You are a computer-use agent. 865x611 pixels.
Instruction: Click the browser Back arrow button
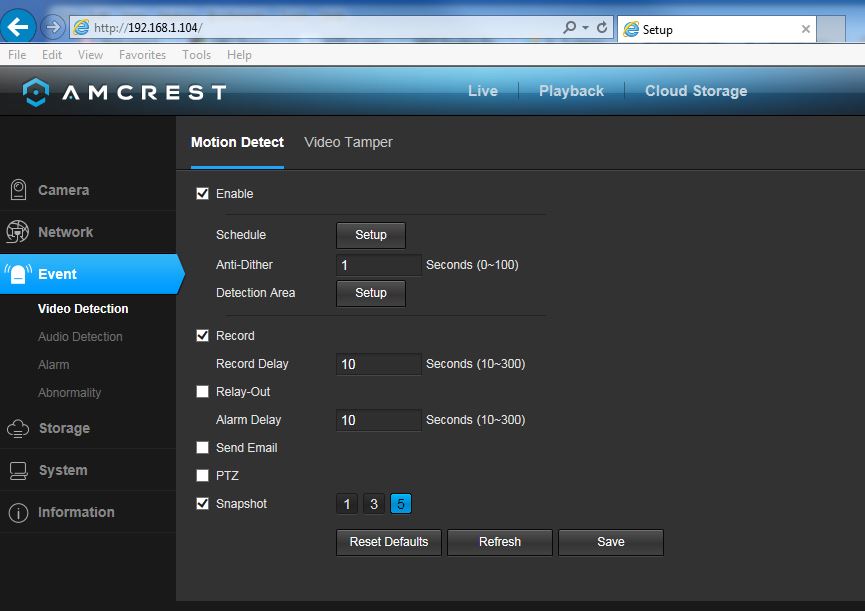(18, 26)
